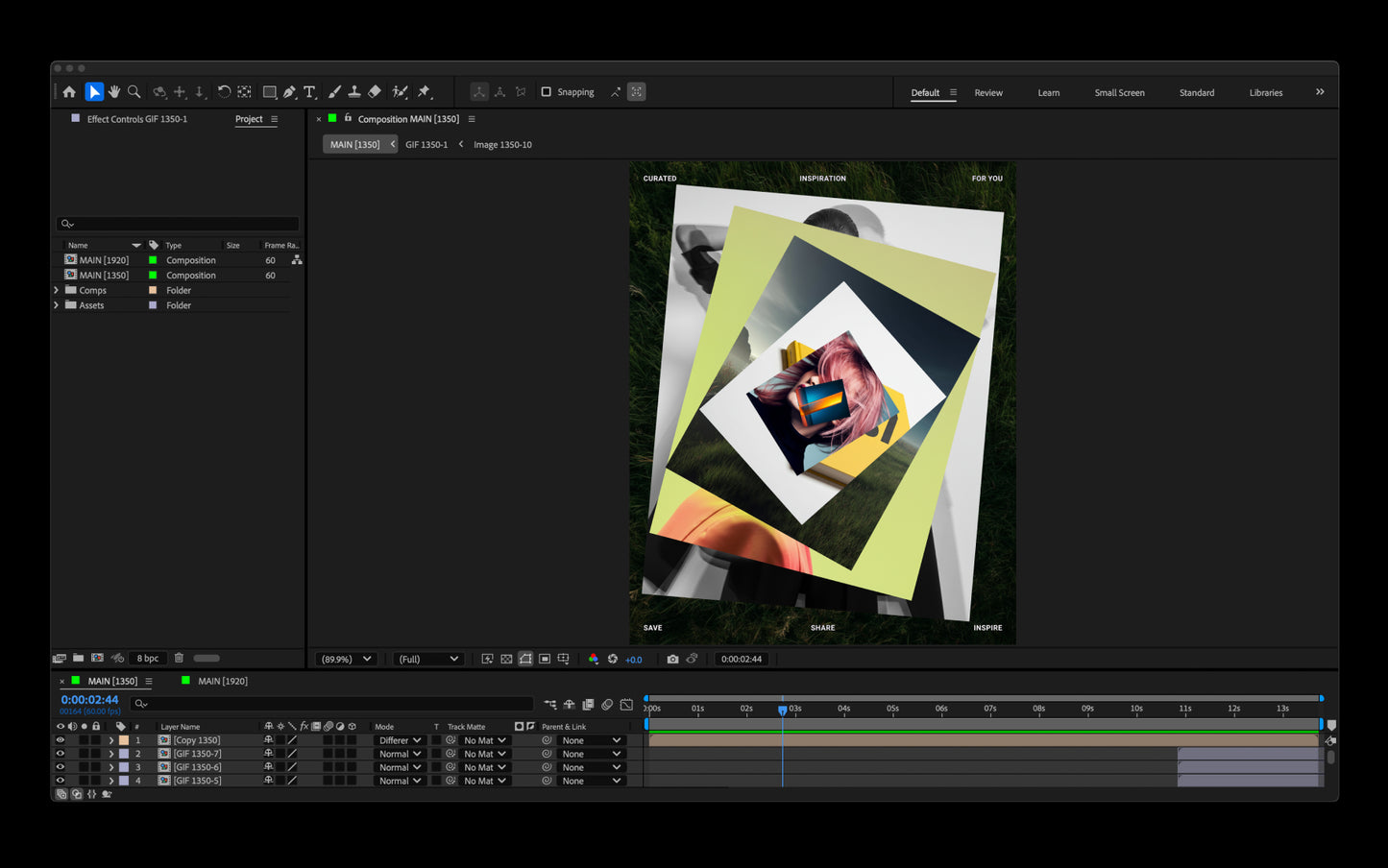
Task: Show more workspaces with double chevron
Action: pos(1320,92)
